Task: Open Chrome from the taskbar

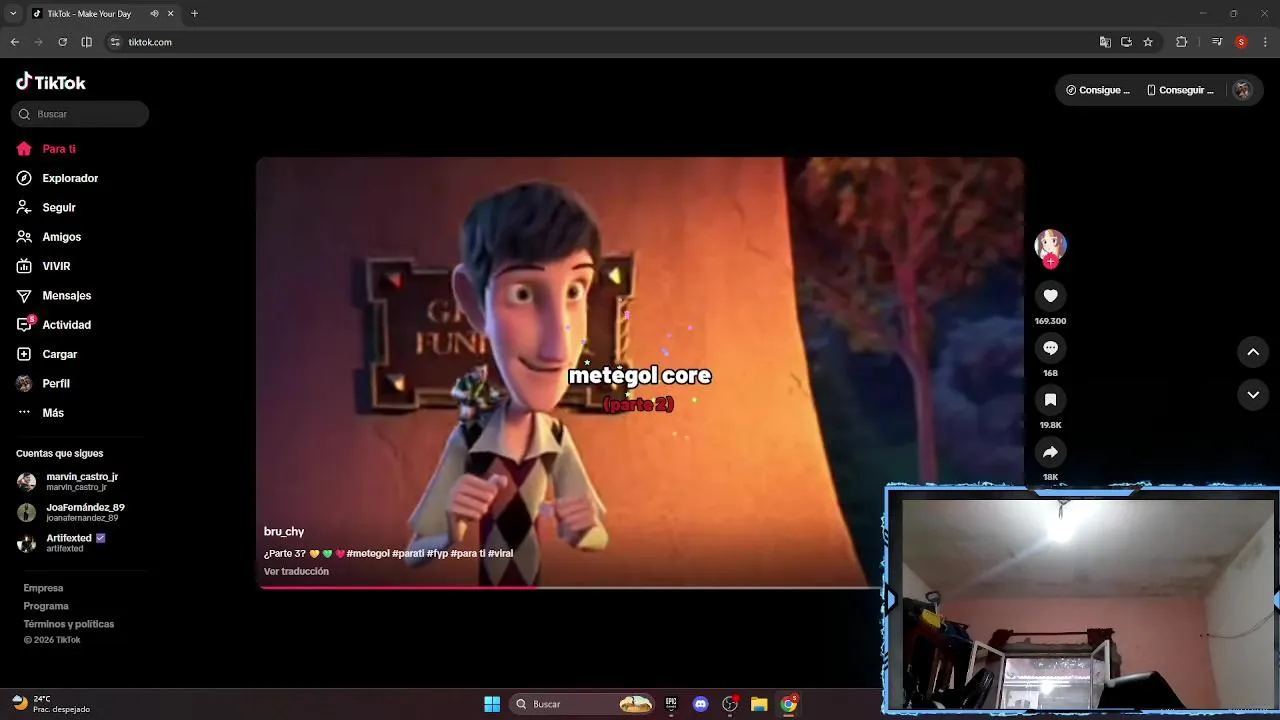Action: click(x=789, y=704)
